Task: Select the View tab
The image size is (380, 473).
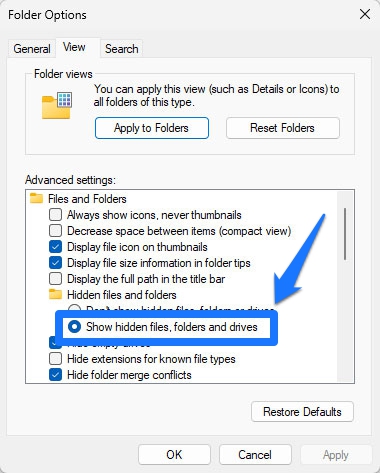Action: pos(74,47)
